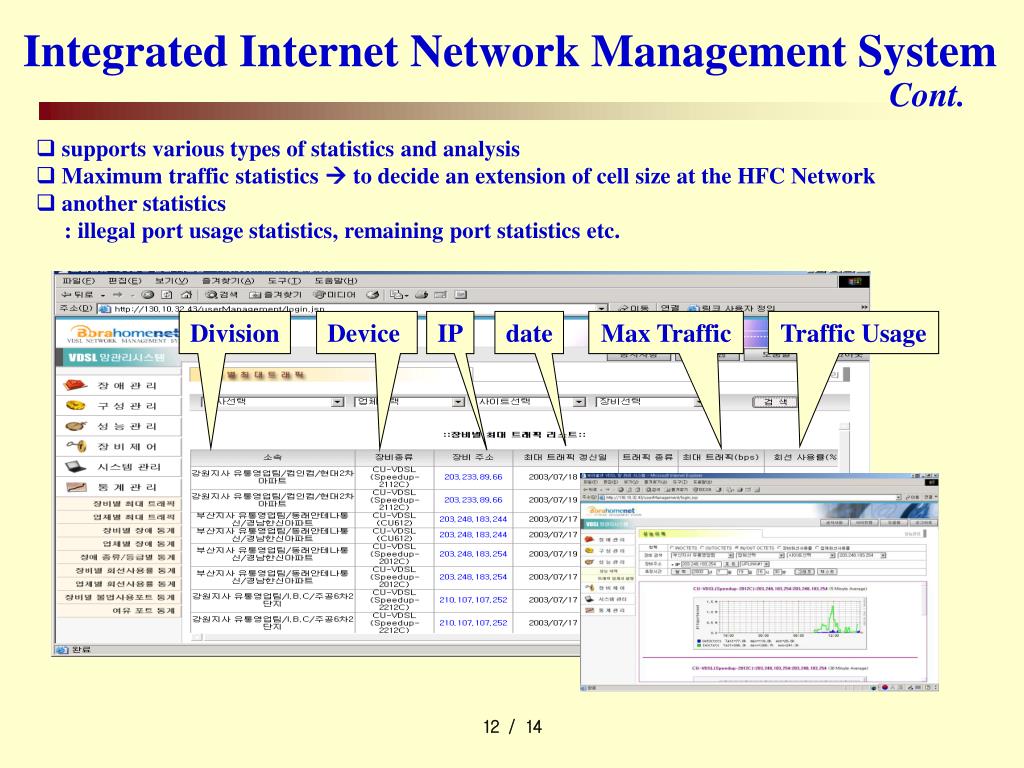This screenshot has height=768, width=1024.
Task: Open IP 203.233.89.66 in the 2003/07/18 row
Action: click(x=473, y=477)
